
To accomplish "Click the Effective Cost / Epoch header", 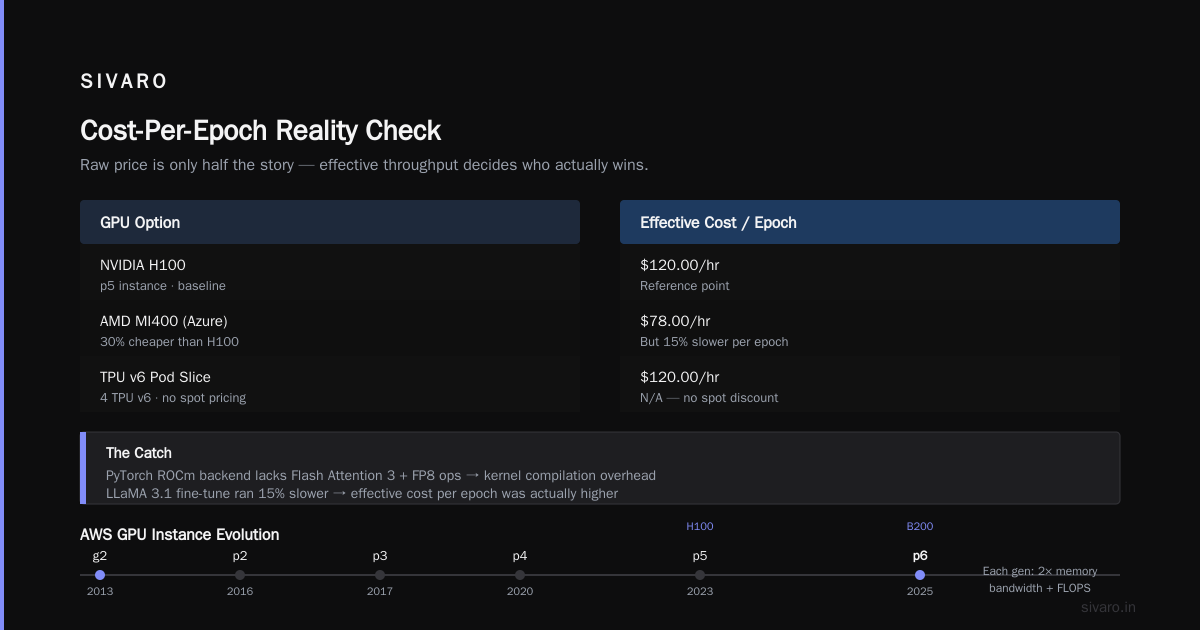I will pos(870,222).
